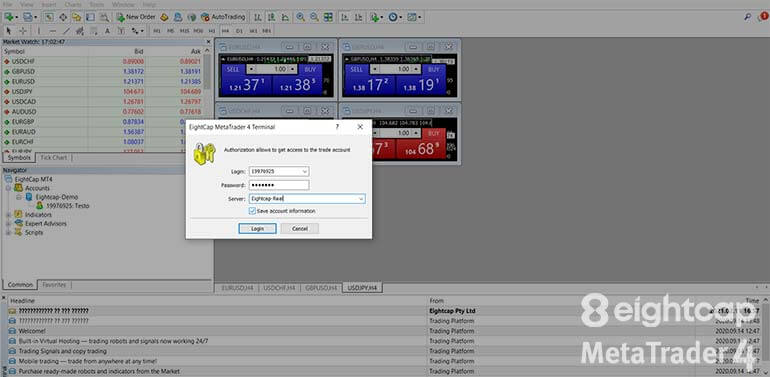Image resolution: width=770 pixels, height=377 pixels.
Task: Click the red BUY on USDJPY chart
Action: [x=434, y=133]
